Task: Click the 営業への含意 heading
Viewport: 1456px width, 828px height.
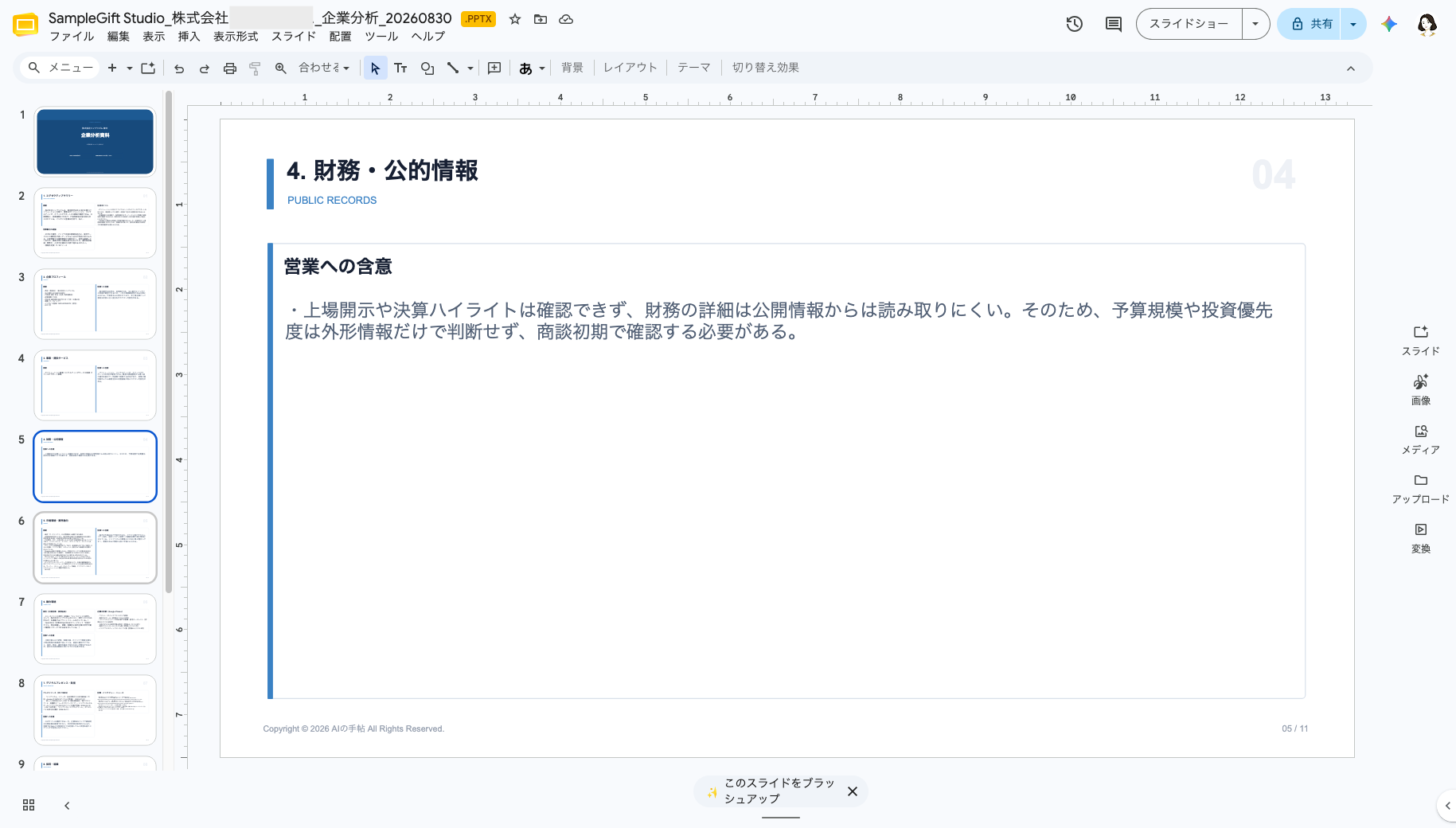Action: coord(338,267)
